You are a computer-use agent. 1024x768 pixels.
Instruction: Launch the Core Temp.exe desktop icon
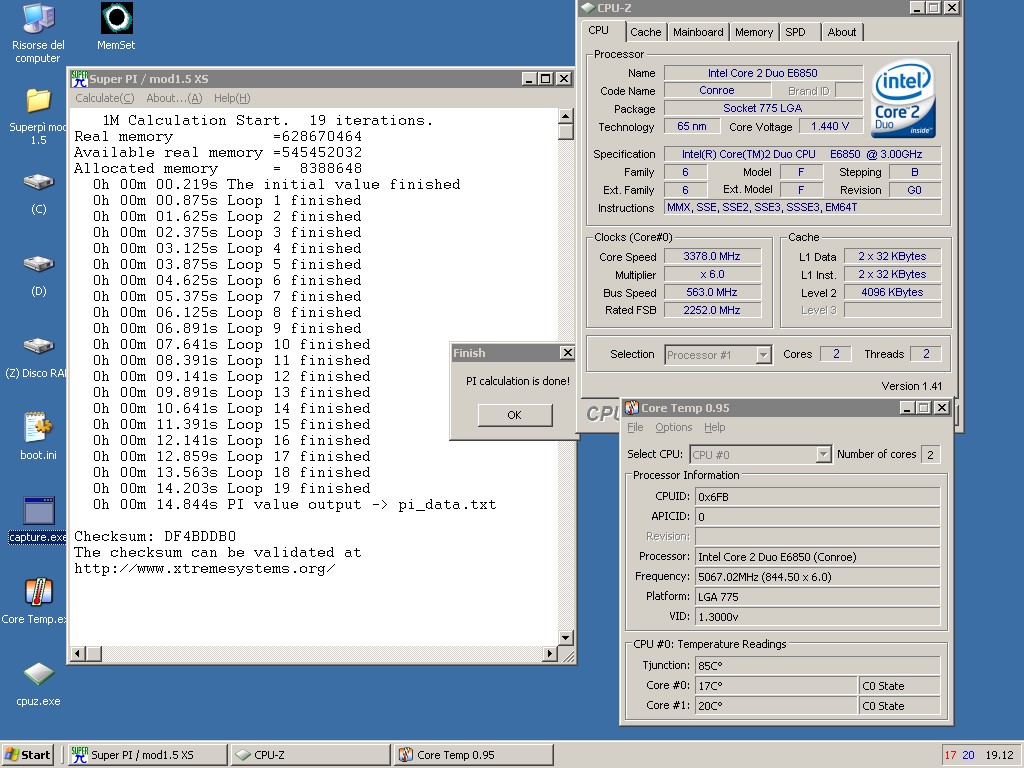tap(34, 601)
